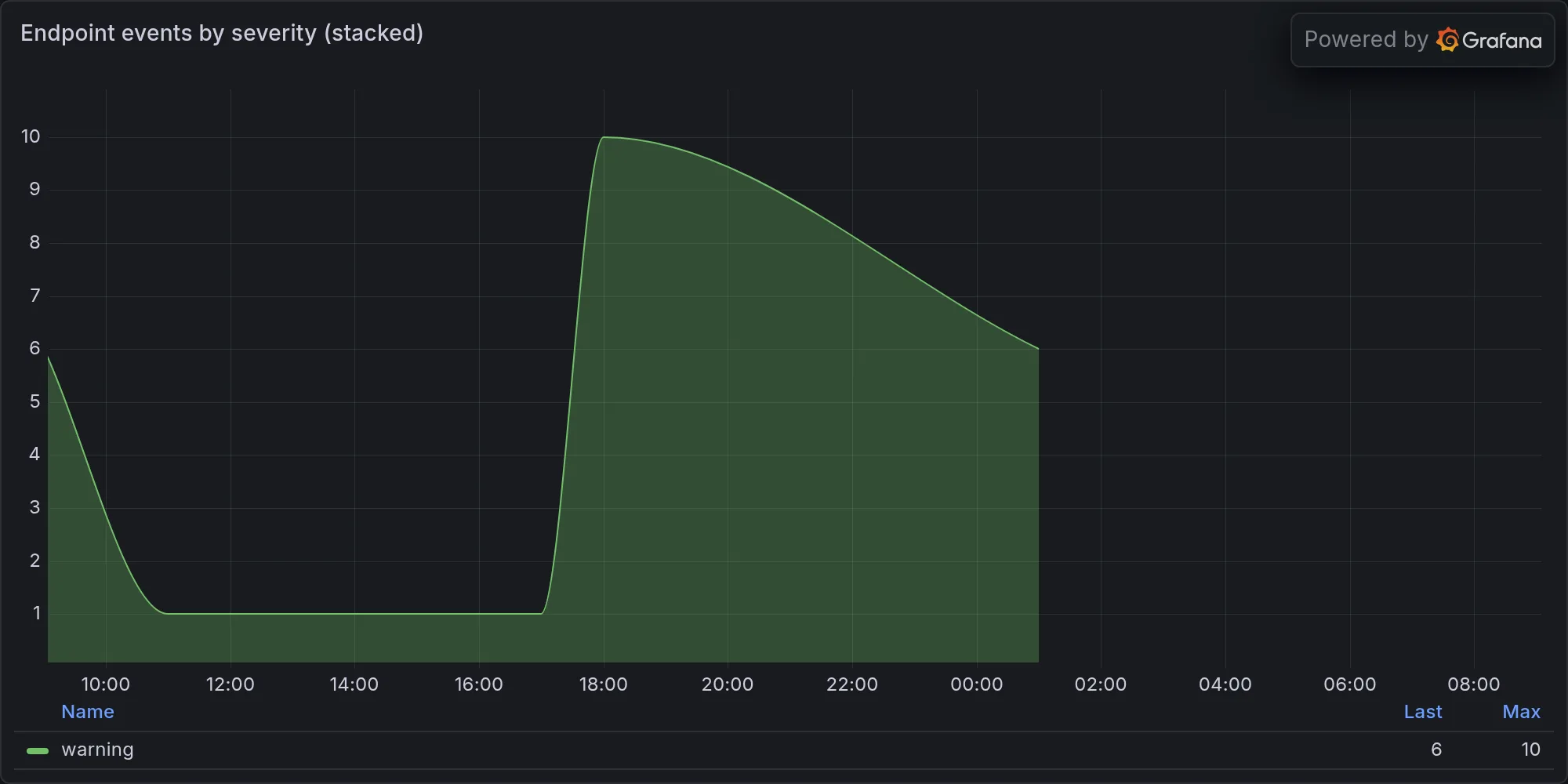Image resolution: width=1568 pixels, height=784 pixels.
Task: Click the 12:00 x-axis label
Action: click(x=230, y=684)
